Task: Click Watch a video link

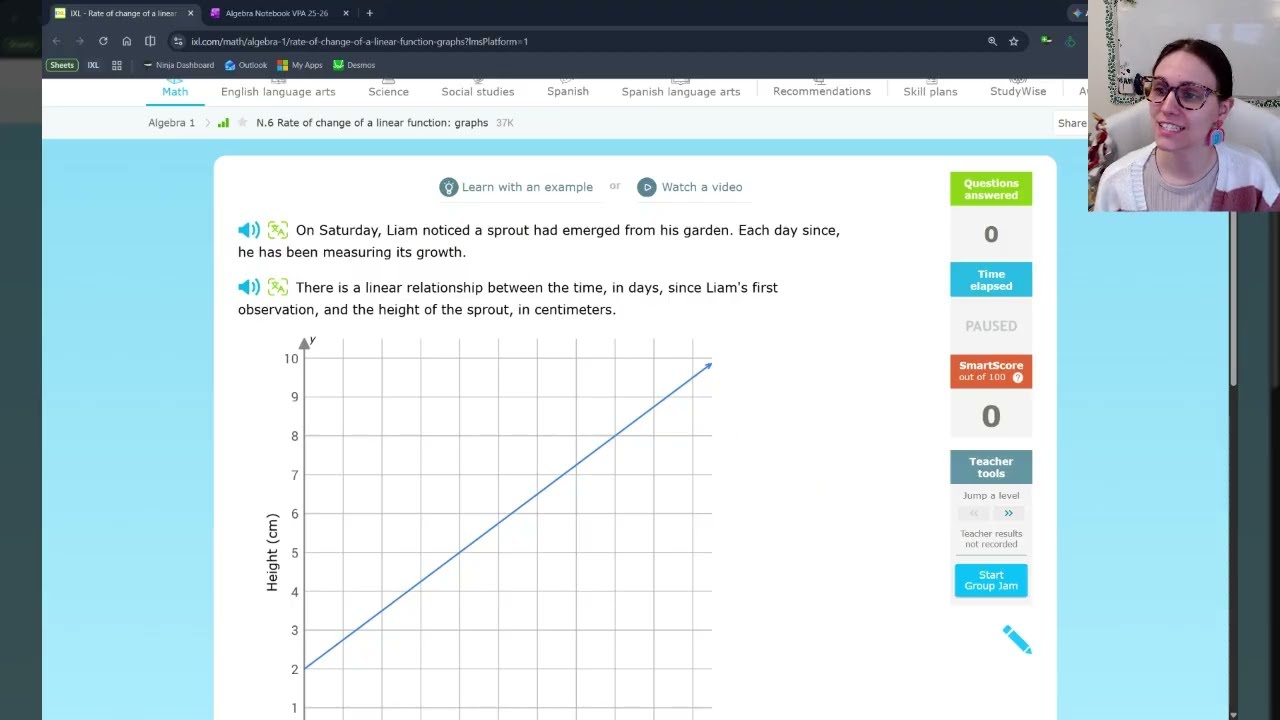Action: coord(702,187)
